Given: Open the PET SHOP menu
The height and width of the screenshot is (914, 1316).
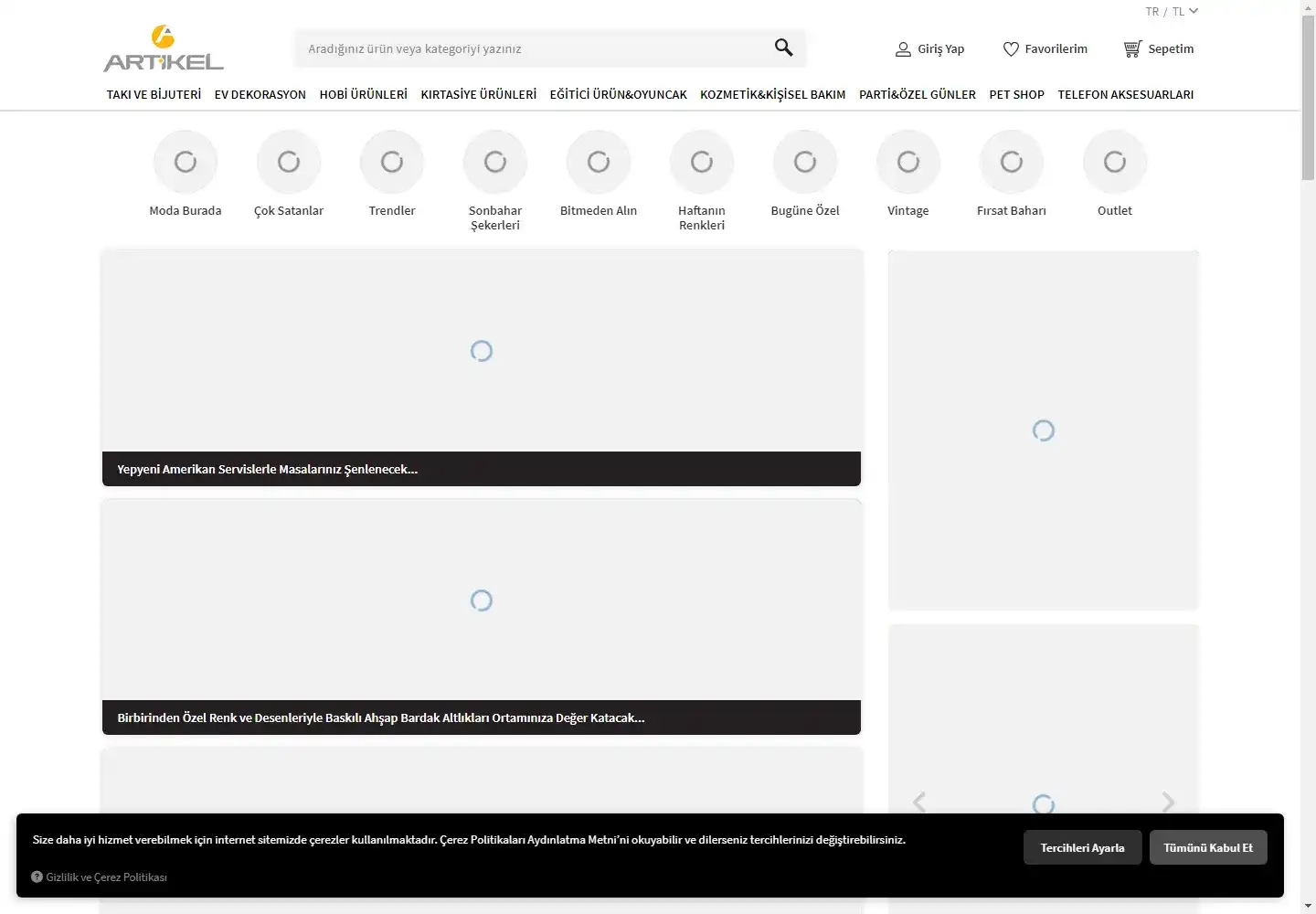Looking at the screenshot, I should (1017, 94).
